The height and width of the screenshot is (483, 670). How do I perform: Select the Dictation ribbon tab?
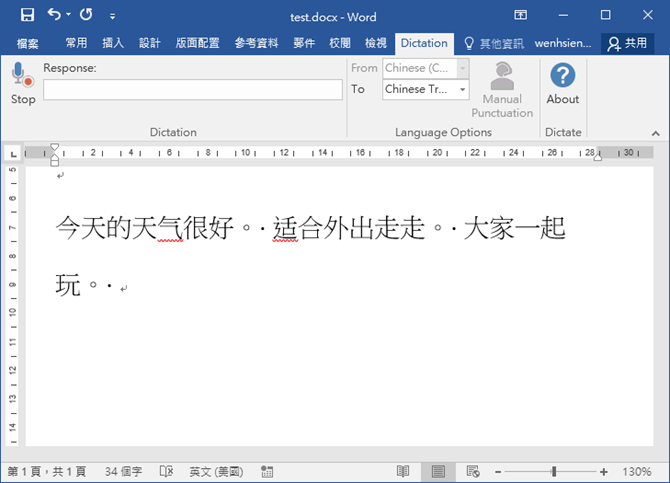click(424, 43)
